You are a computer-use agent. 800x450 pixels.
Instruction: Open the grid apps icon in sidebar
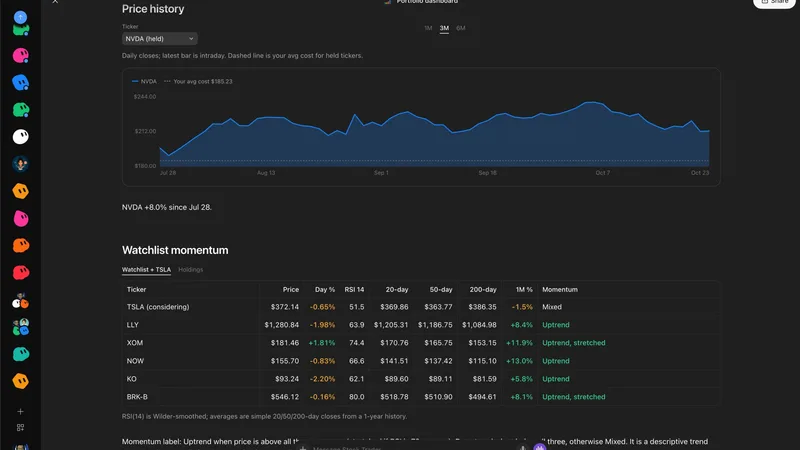coord(20,428)
